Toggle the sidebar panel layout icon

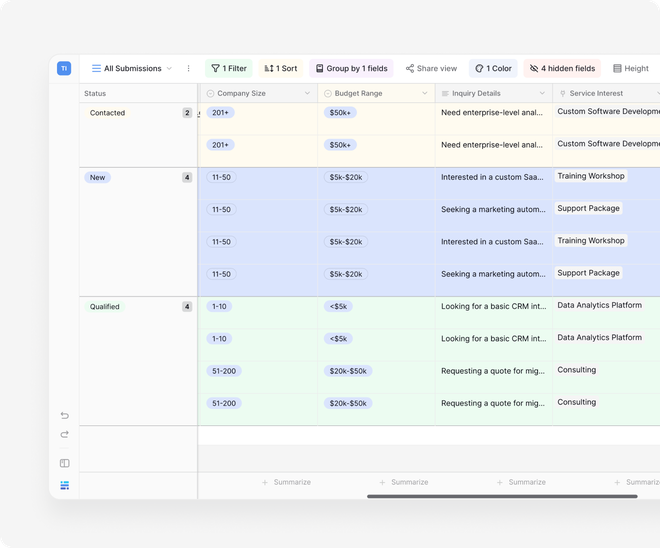(x=65, y=463)
